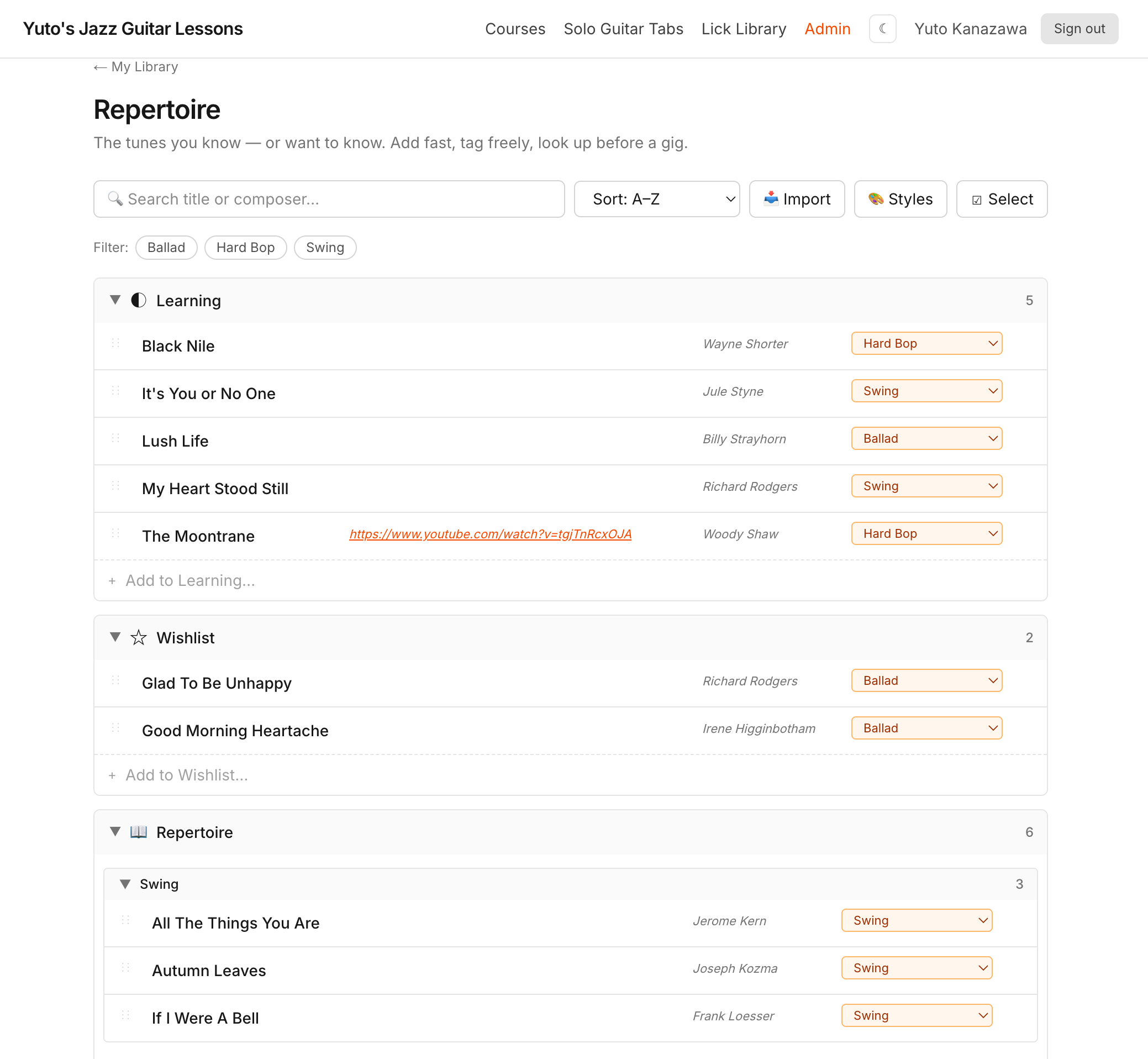Click the Black Nile title

178,346
